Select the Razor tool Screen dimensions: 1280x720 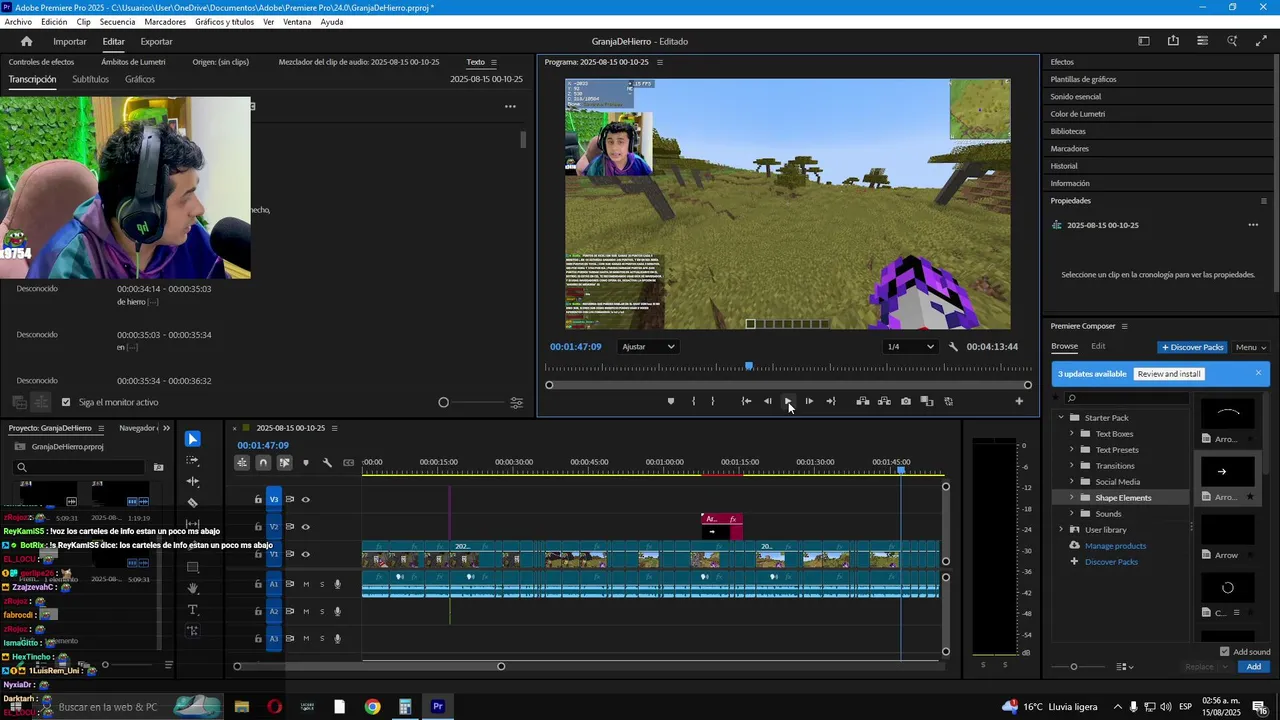(193, 502)
